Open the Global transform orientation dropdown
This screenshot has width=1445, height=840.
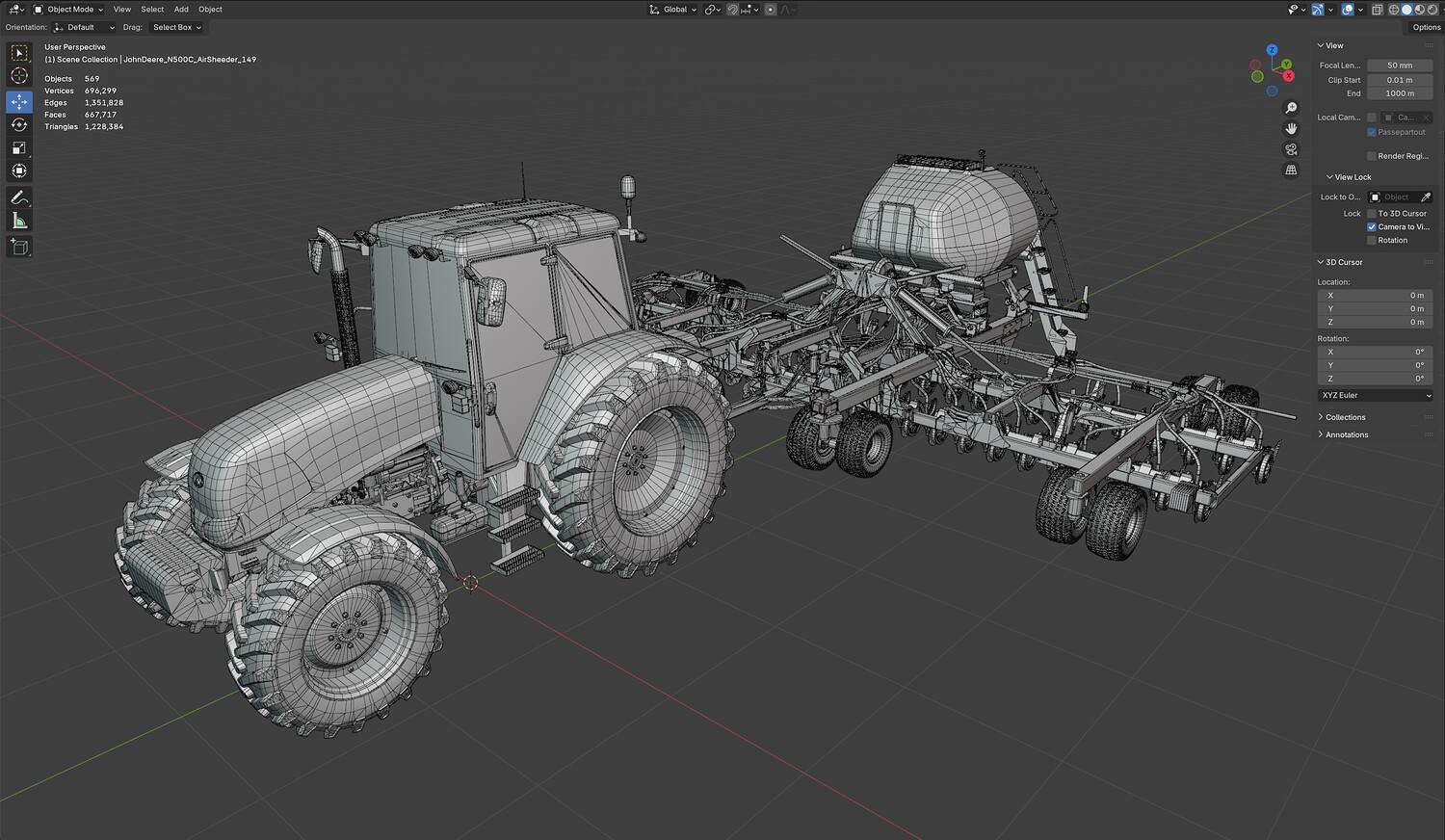(x=672, y=10)
